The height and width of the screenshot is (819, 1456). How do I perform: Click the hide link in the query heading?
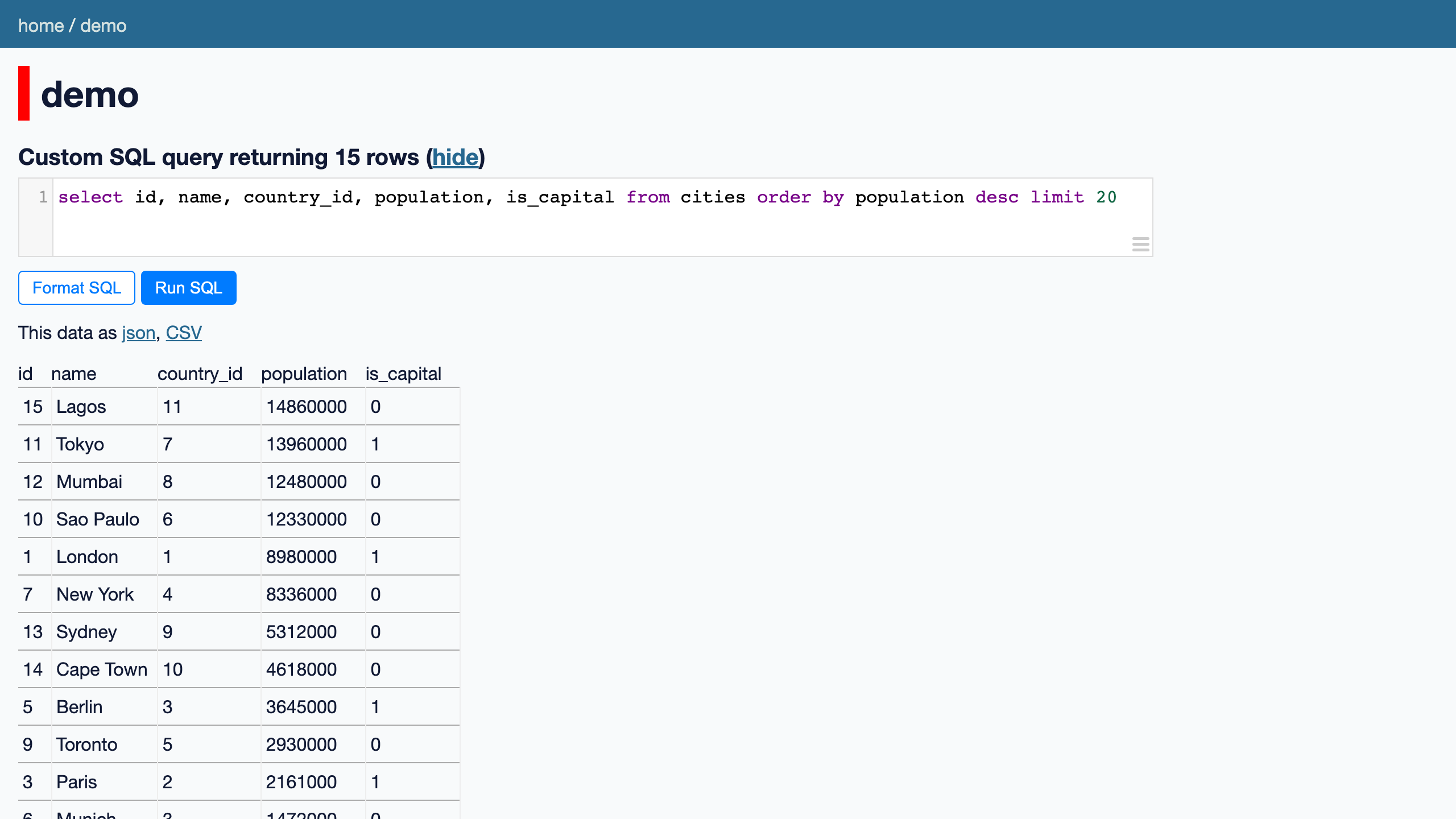[x=456, y=157]
